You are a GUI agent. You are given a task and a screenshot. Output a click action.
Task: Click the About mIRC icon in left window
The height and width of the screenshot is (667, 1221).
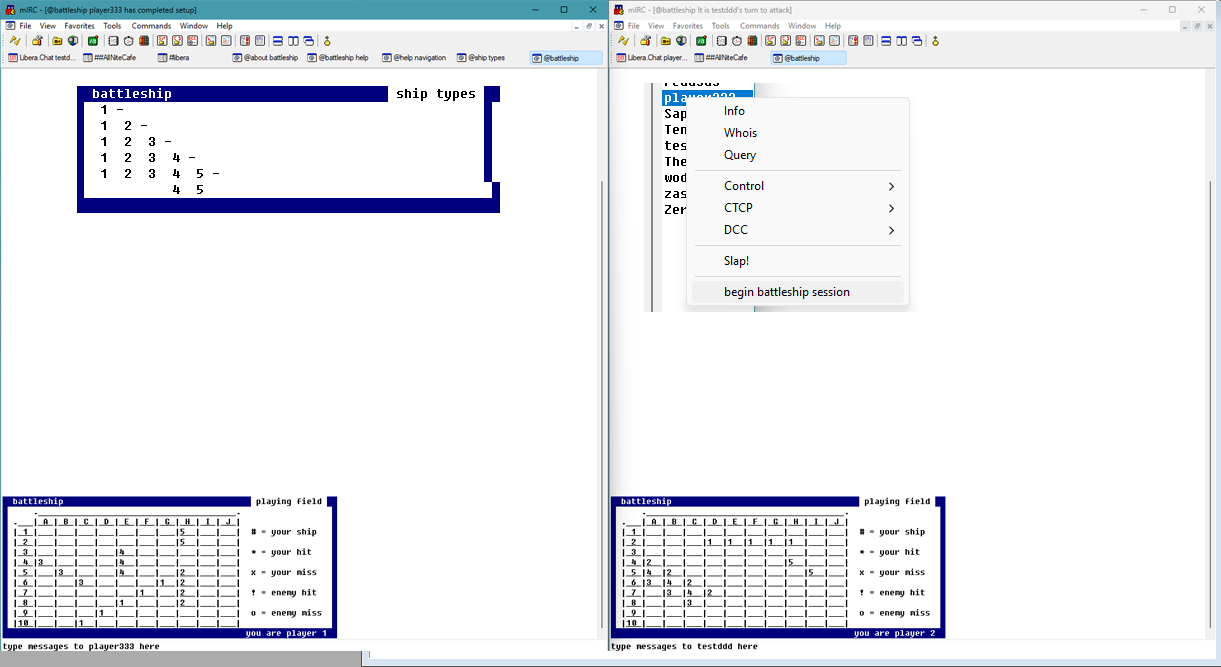pyautogui.click(x=326, y=41)
